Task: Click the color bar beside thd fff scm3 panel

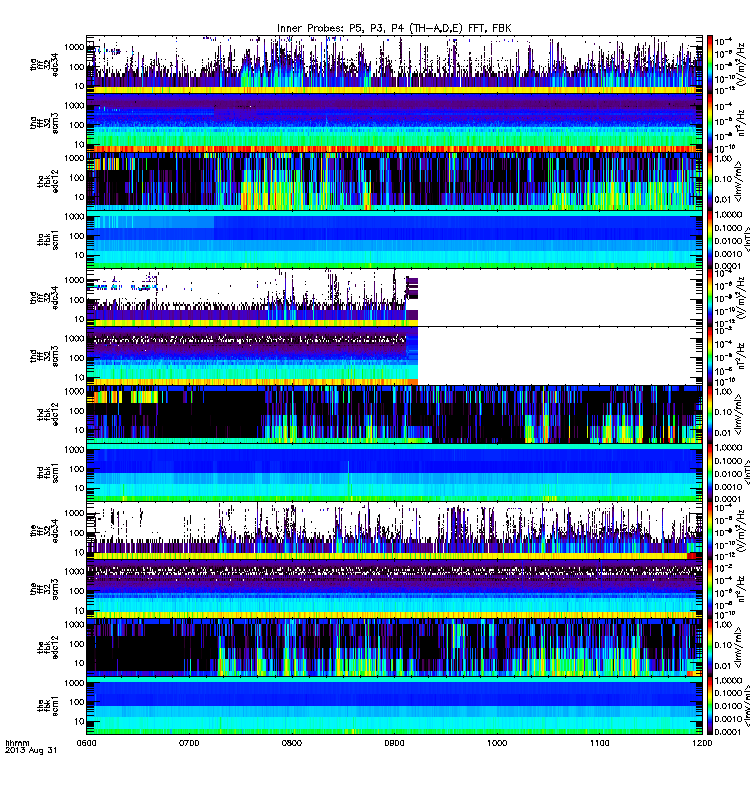Action: 710,356
